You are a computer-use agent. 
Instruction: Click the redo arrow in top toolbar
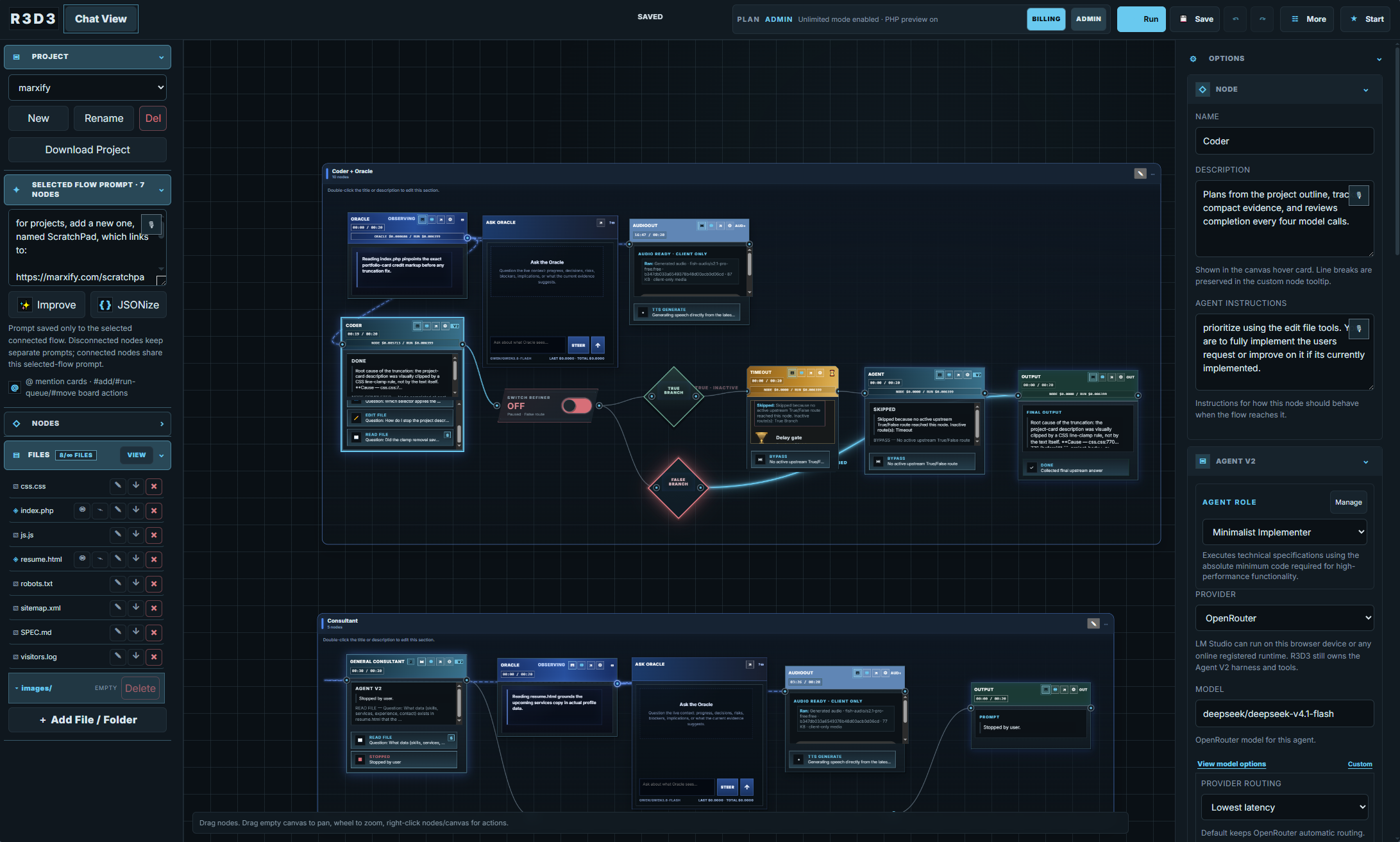pos(1262,19)
